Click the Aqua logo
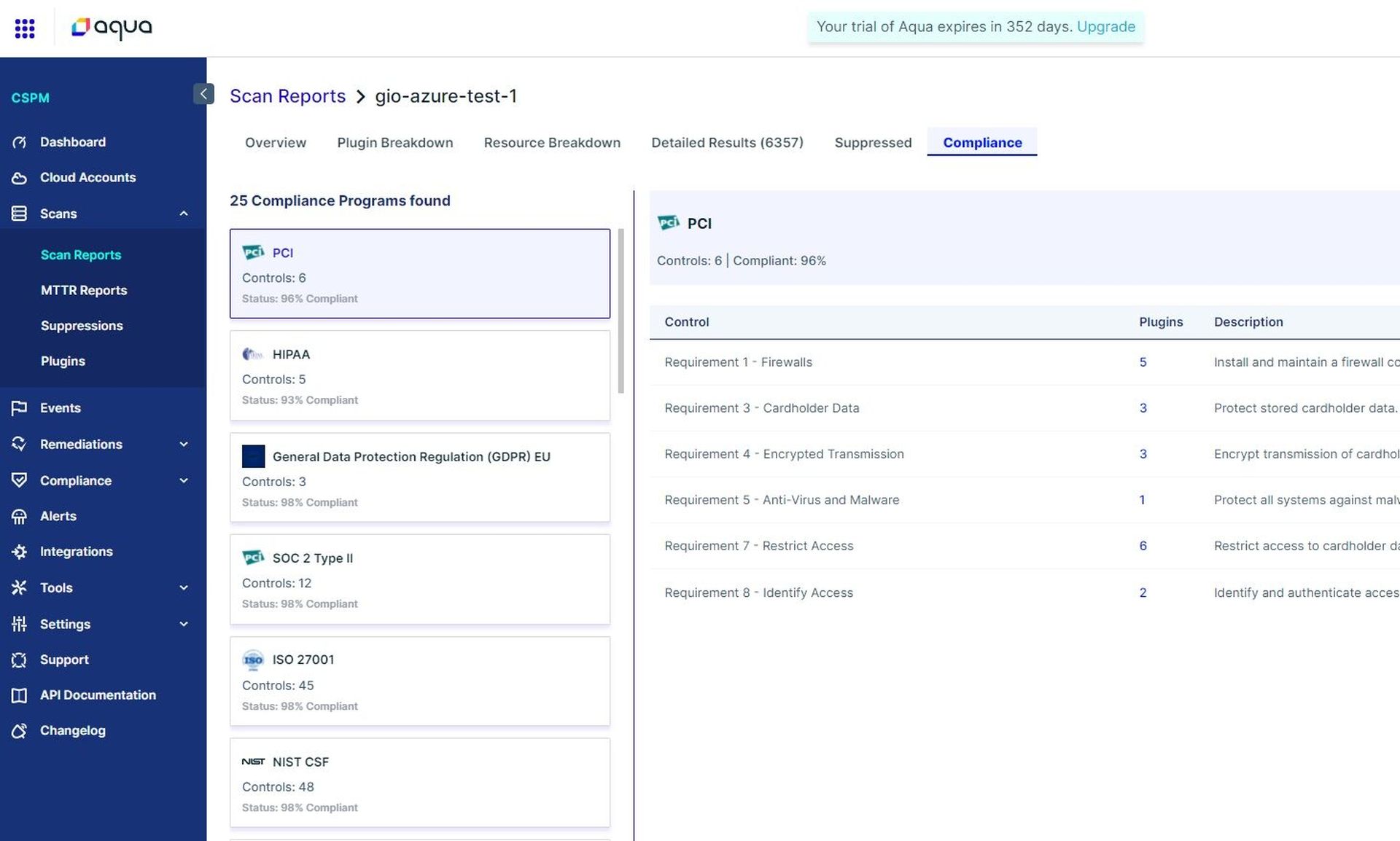 coord(112,28)
